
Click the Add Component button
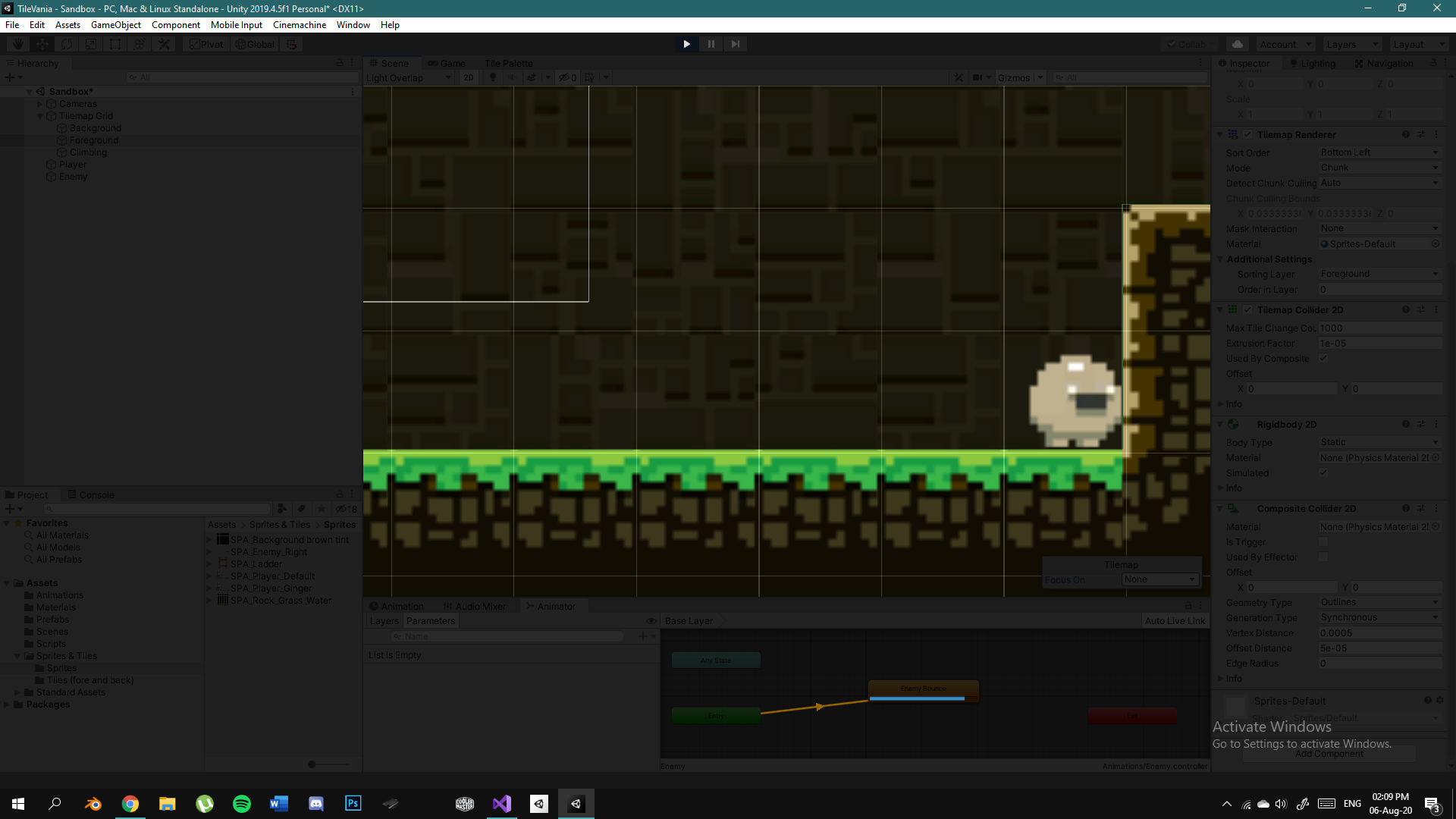pos(1329,754)
